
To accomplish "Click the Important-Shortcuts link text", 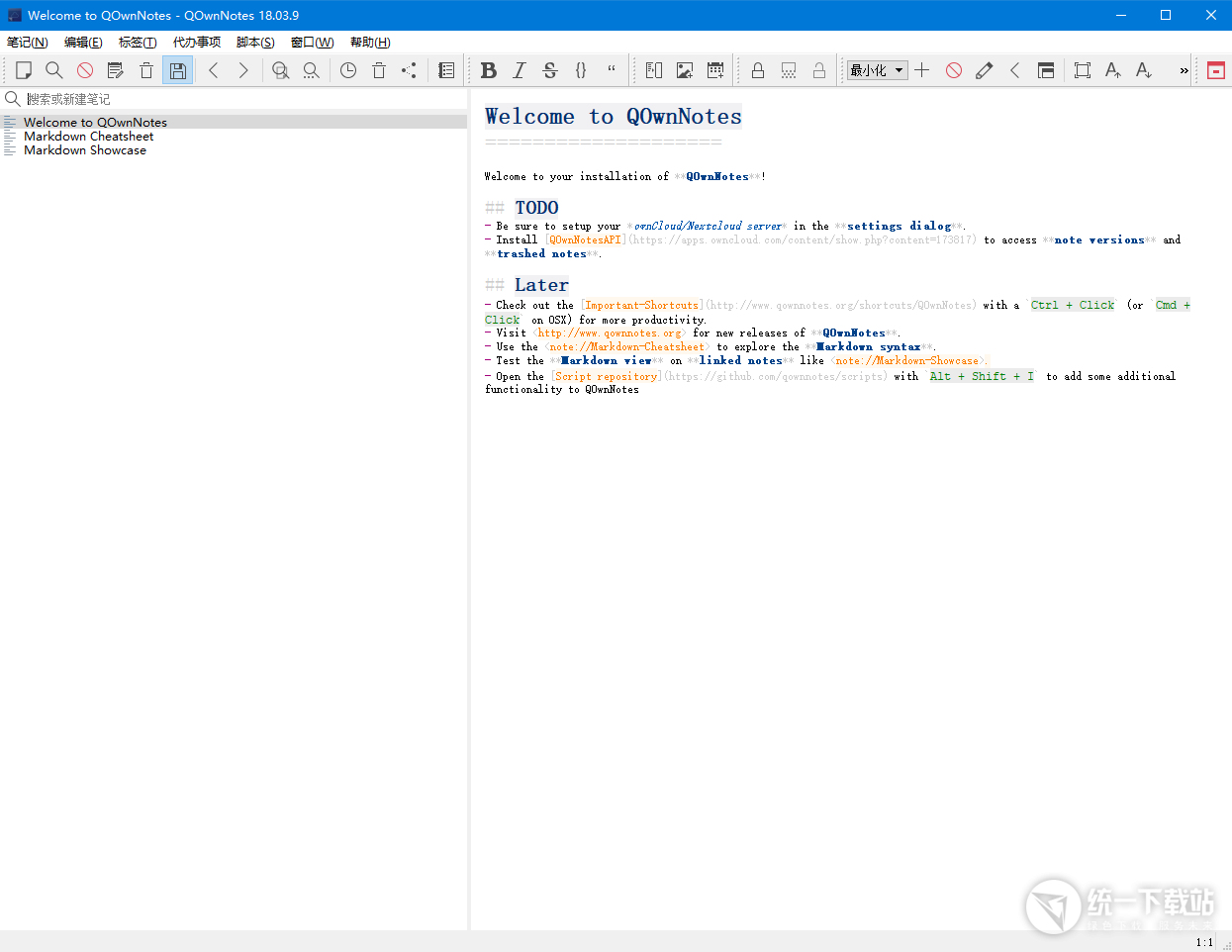I will [x=641, y=305].
